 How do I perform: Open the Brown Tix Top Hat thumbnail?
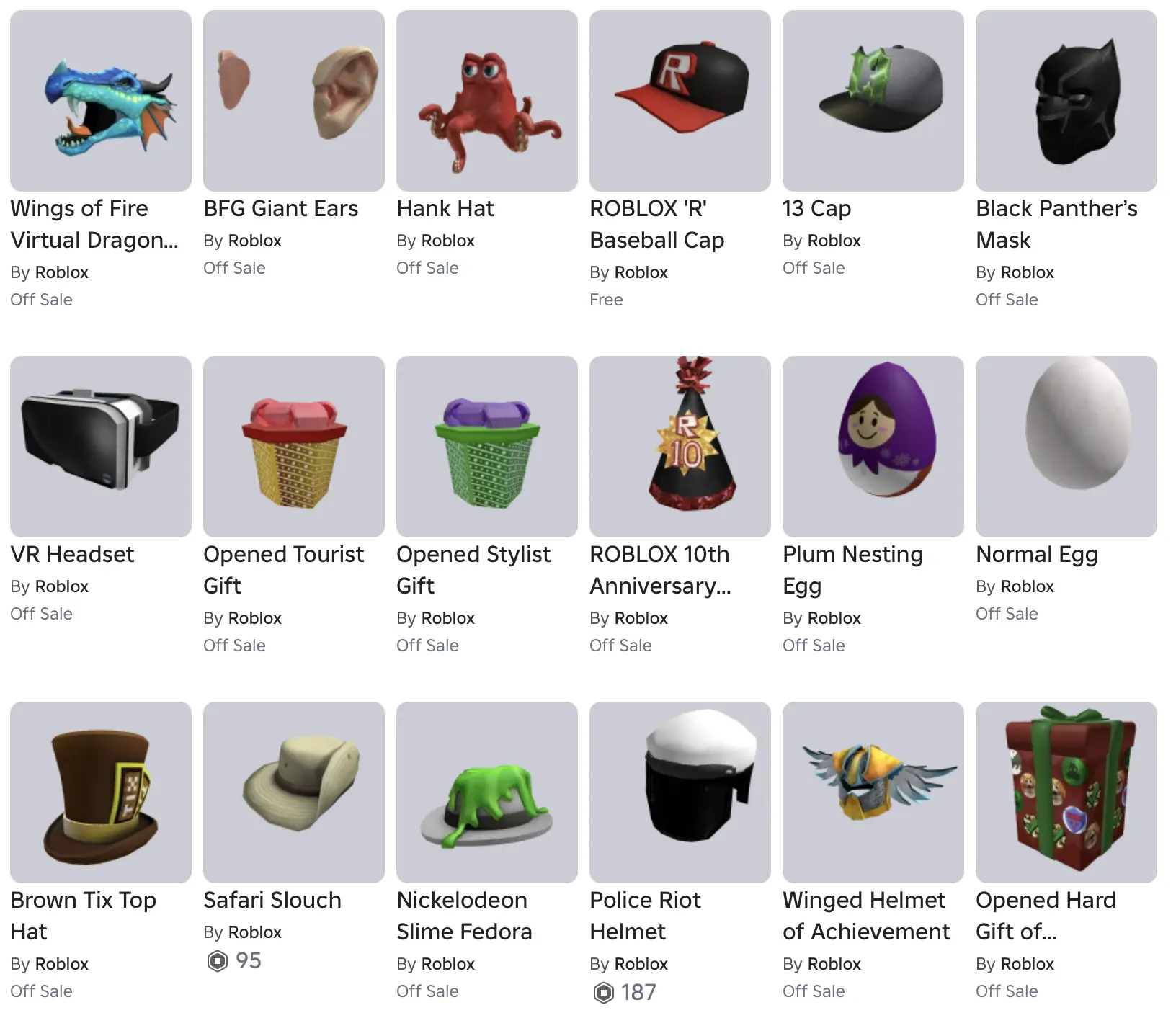pos(101,792)
